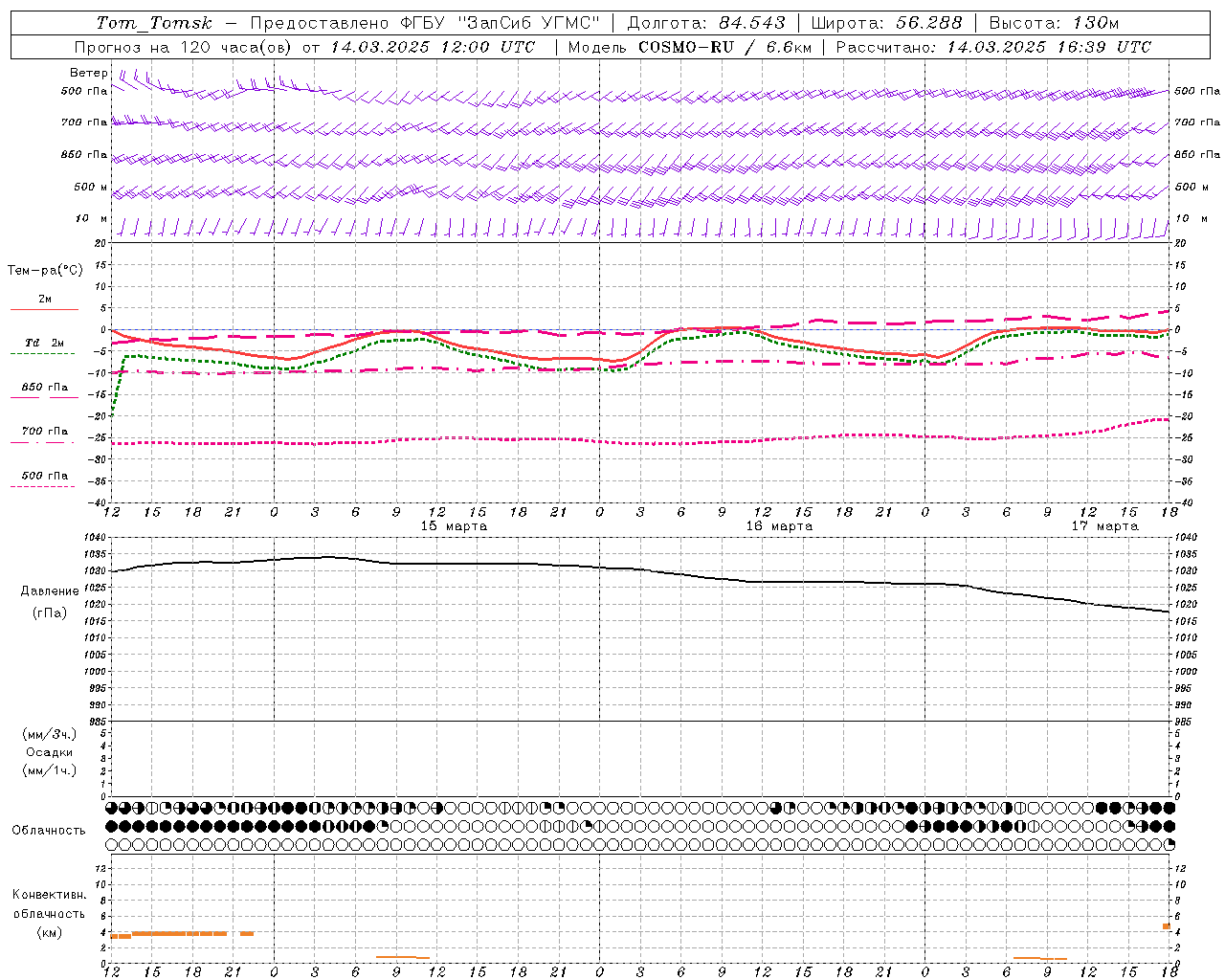The image size is (1225, 980).
Task: Click the Тем-ра(°C) temperature panel label
Action: 45,271
